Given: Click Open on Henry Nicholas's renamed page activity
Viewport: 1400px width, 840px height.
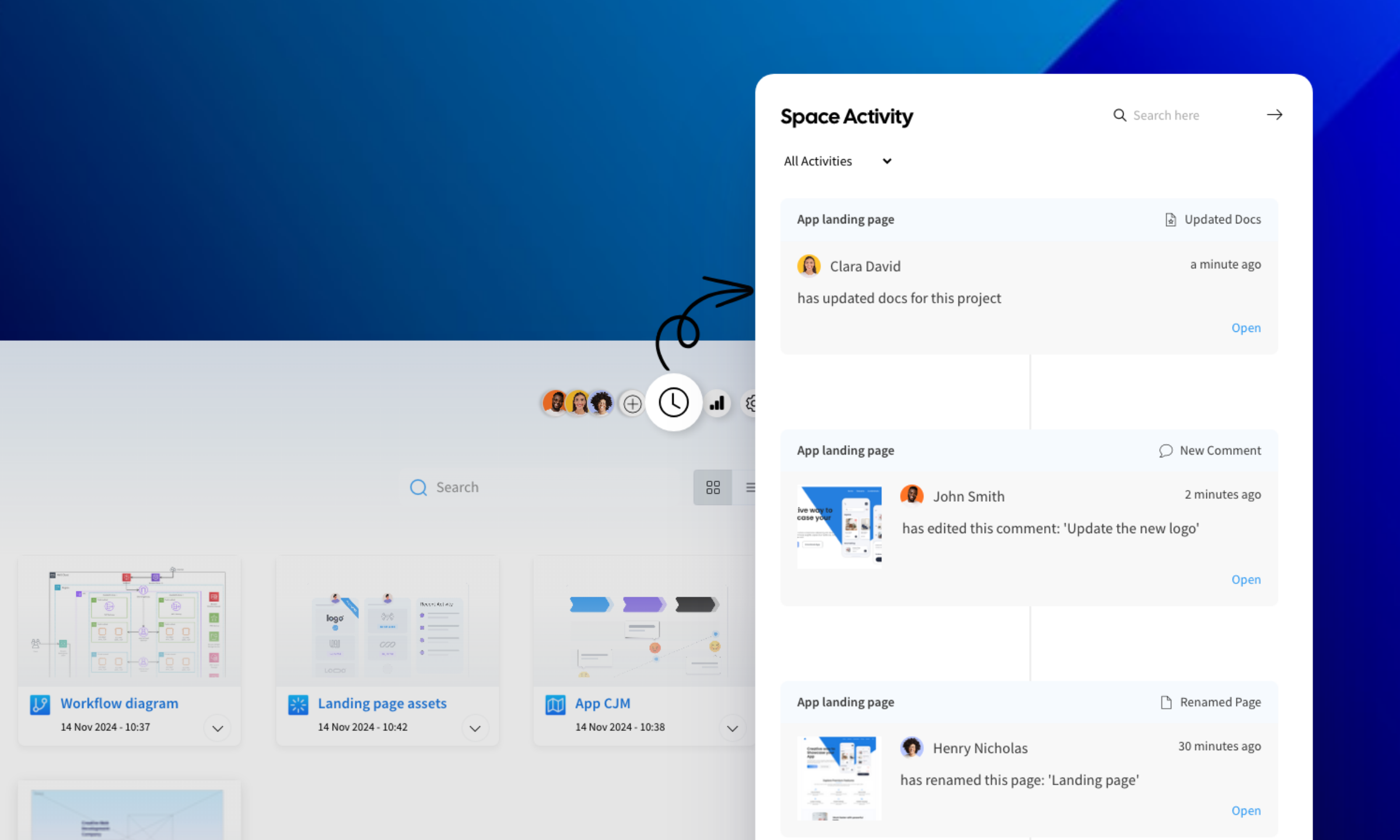Looking at the screenshot, I should pos(1246,810).
